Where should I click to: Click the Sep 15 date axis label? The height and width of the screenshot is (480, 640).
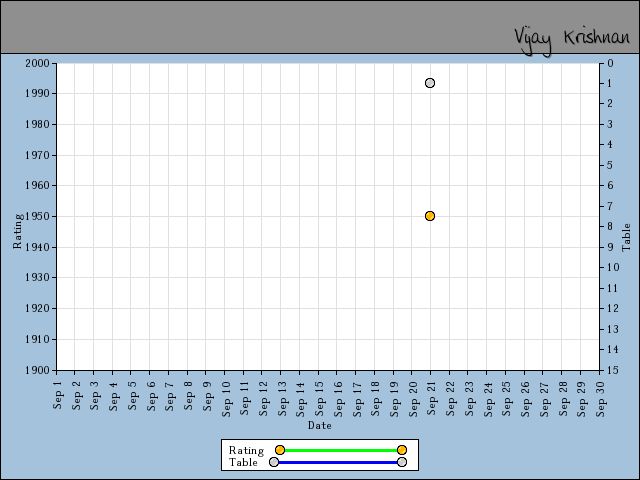coord(319,399)
